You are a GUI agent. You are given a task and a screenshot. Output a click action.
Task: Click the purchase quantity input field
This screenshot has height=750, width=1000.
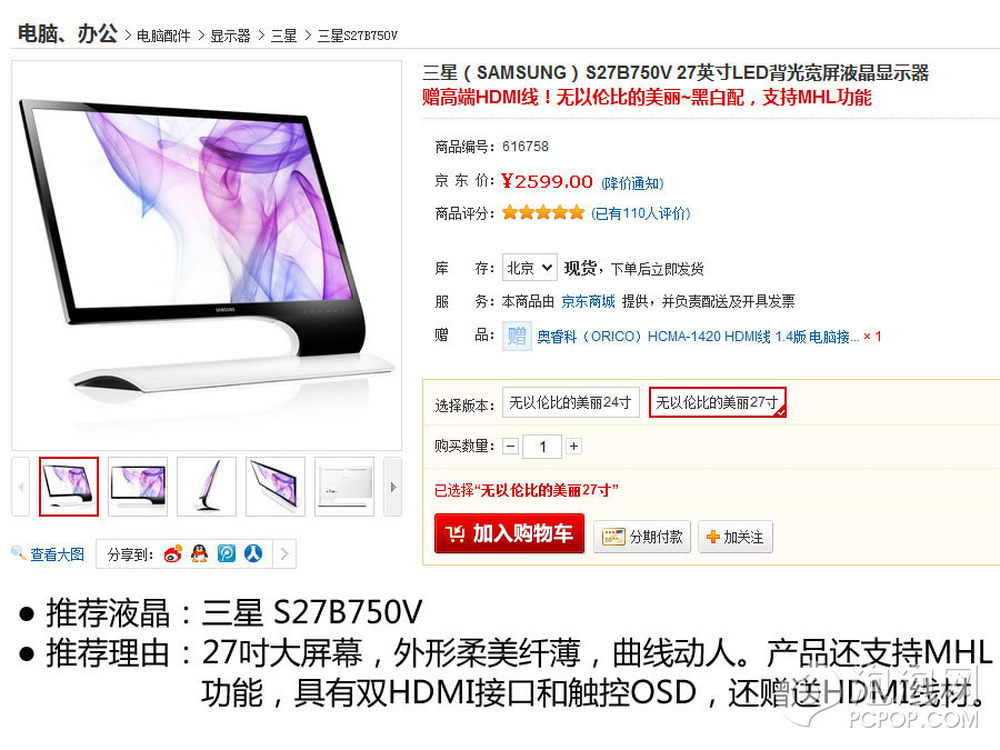542,446
